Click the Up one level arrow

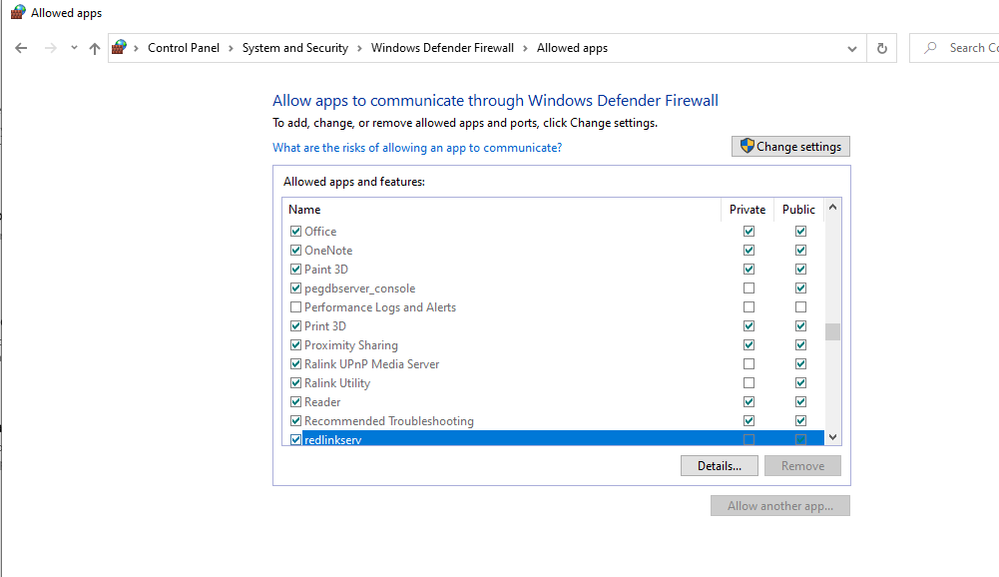click(95, 48)
